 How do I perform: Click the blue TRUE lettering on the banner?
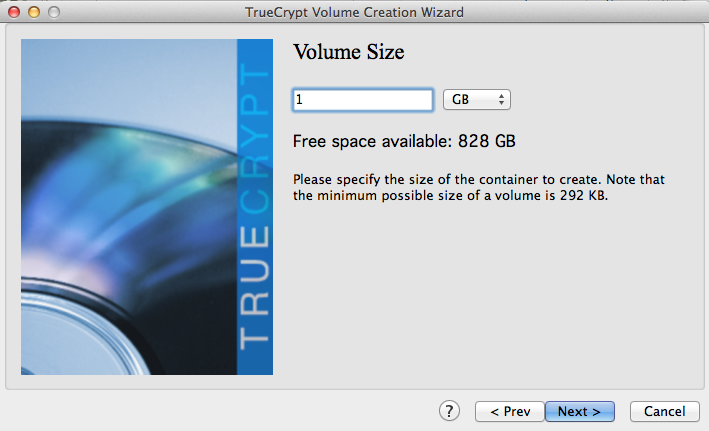click(x=255, y=290)
